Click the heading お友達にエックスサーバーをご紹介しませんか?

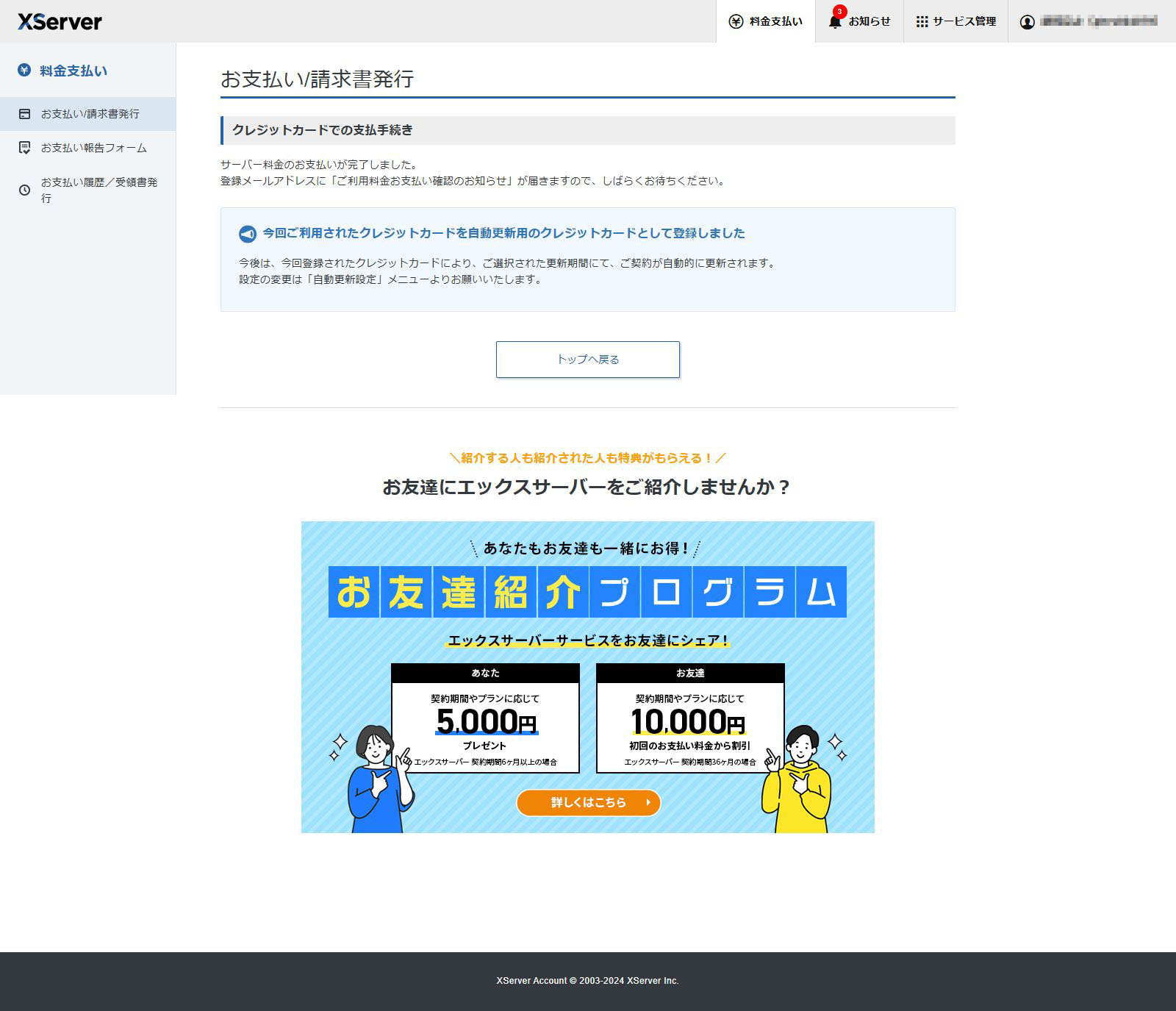click(x=587, y=487)
